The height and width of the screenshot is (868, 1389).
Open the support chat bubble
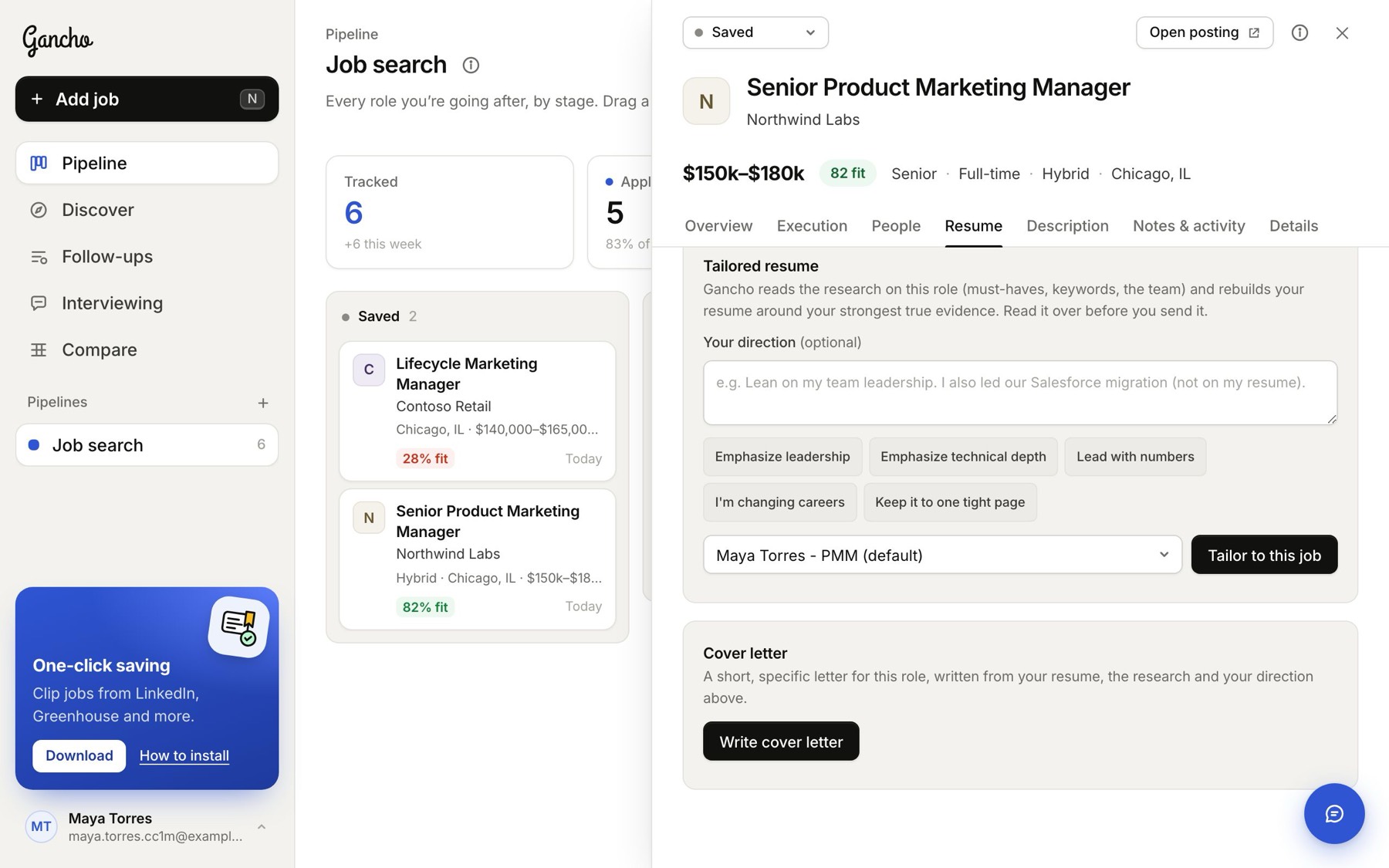1334,813
